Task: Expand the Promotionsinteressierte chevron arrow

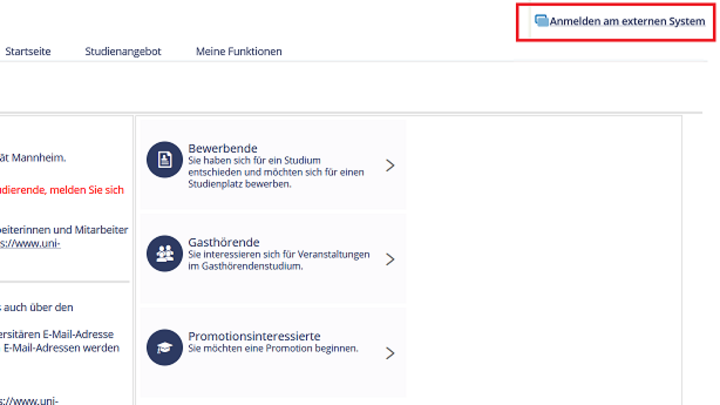Action: tap(390, 353)
